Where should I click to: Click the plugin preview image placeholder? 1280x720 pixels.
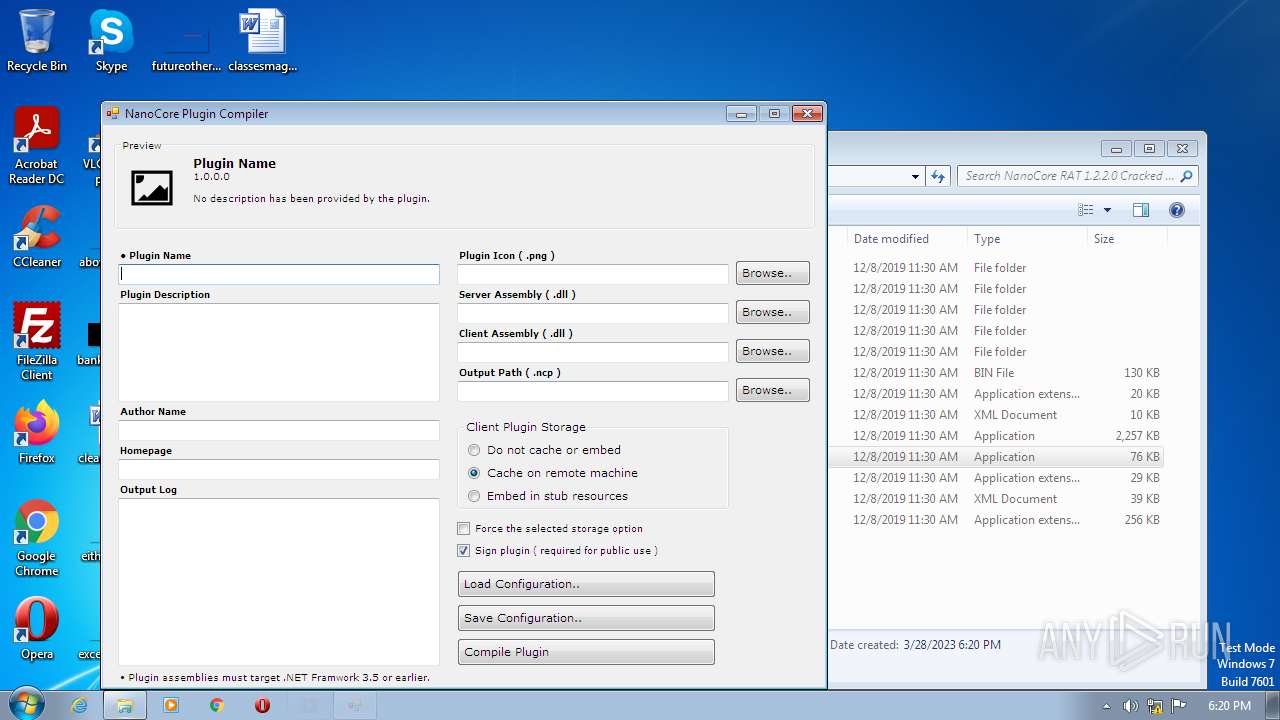coord(152,188)
